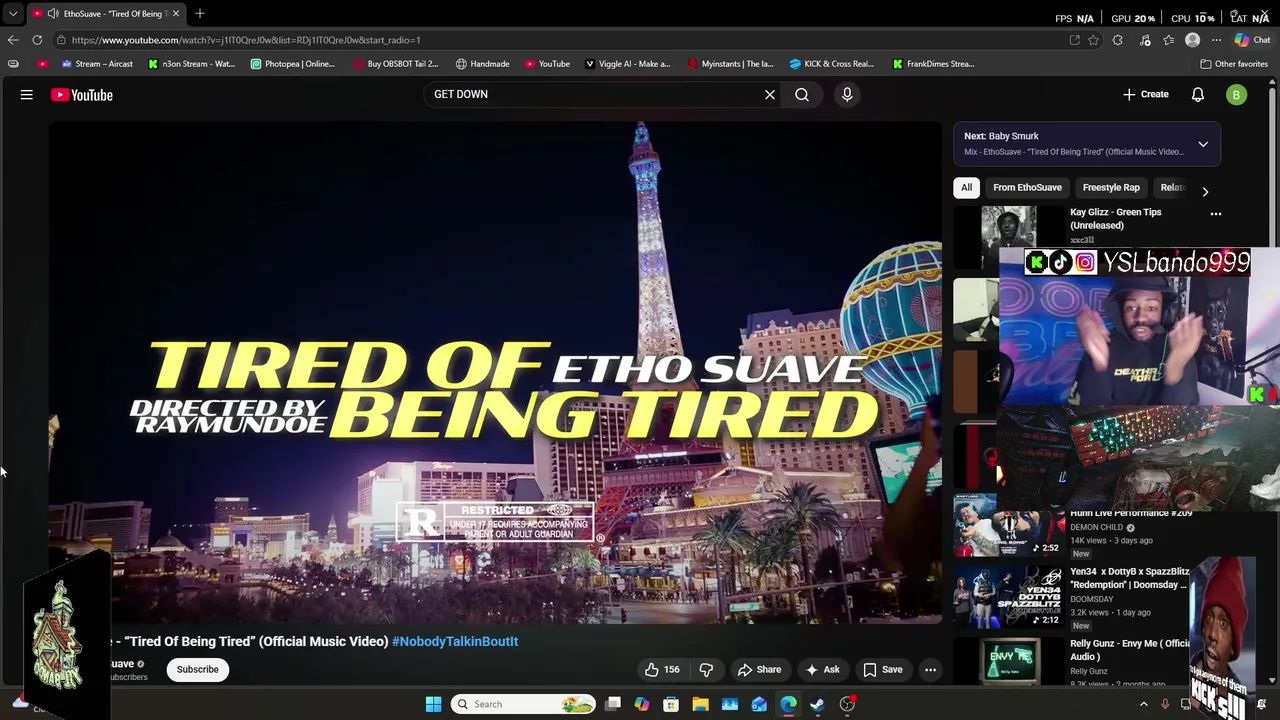Viewport: 1280px width, 720px height.
Task: Subscribe to the EthoSuave channel
Action: point(198,670)
